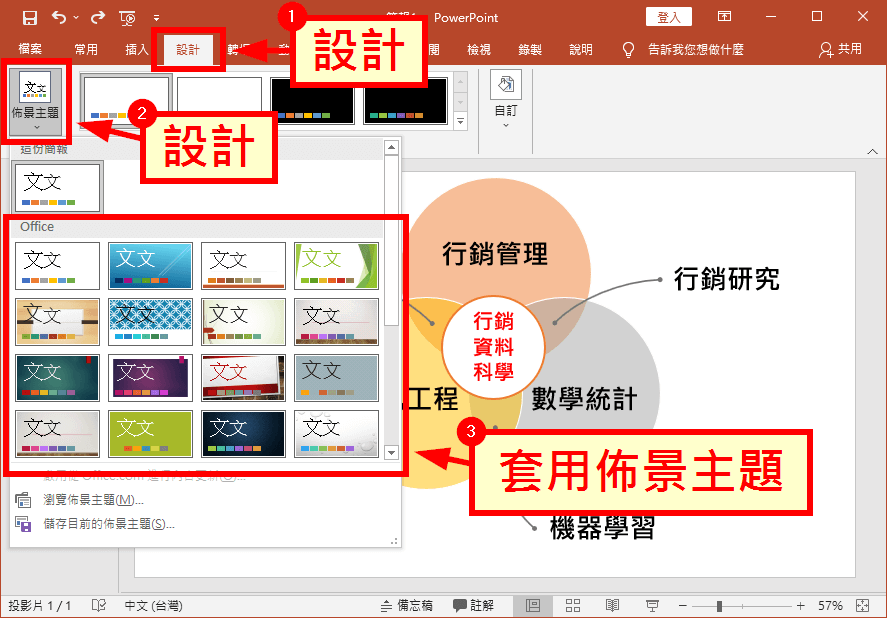Apply white theme with orange bottom line

tap(243, 266)
